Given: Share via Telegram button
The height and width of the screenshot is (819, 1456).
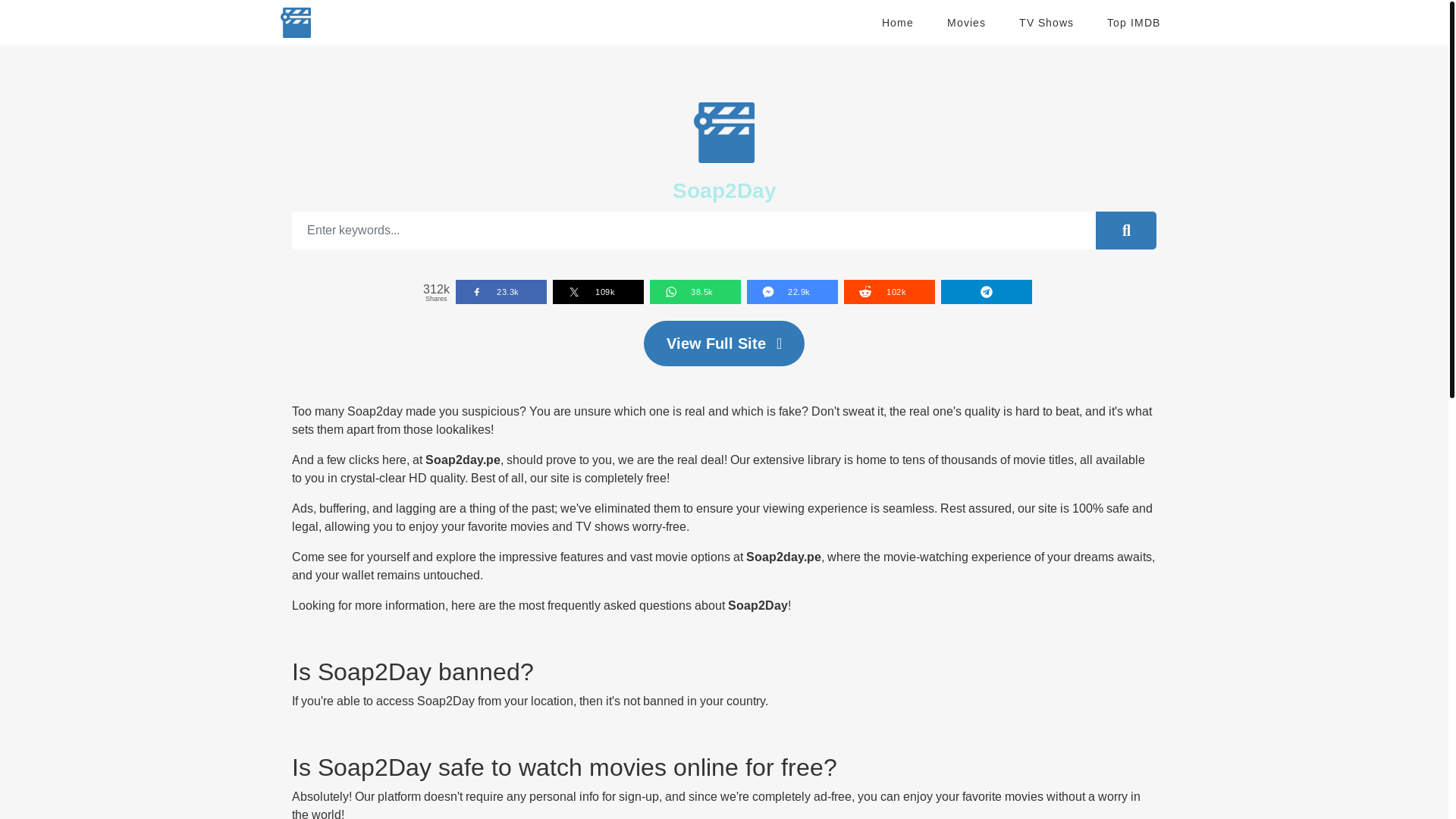Looking at the screenshot, I should click(986, 292).
